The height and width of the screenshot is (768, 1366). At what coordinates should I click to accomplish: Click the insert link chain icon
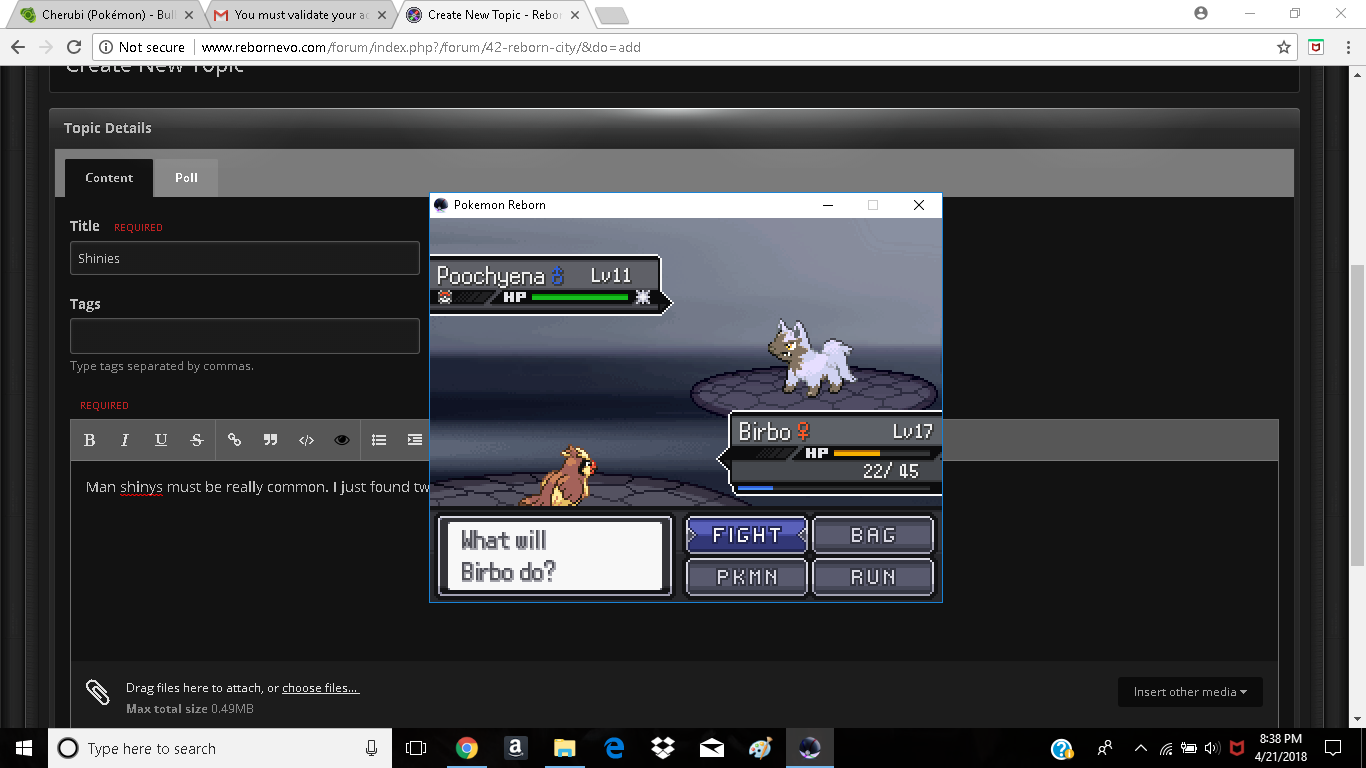coord(234,440)
